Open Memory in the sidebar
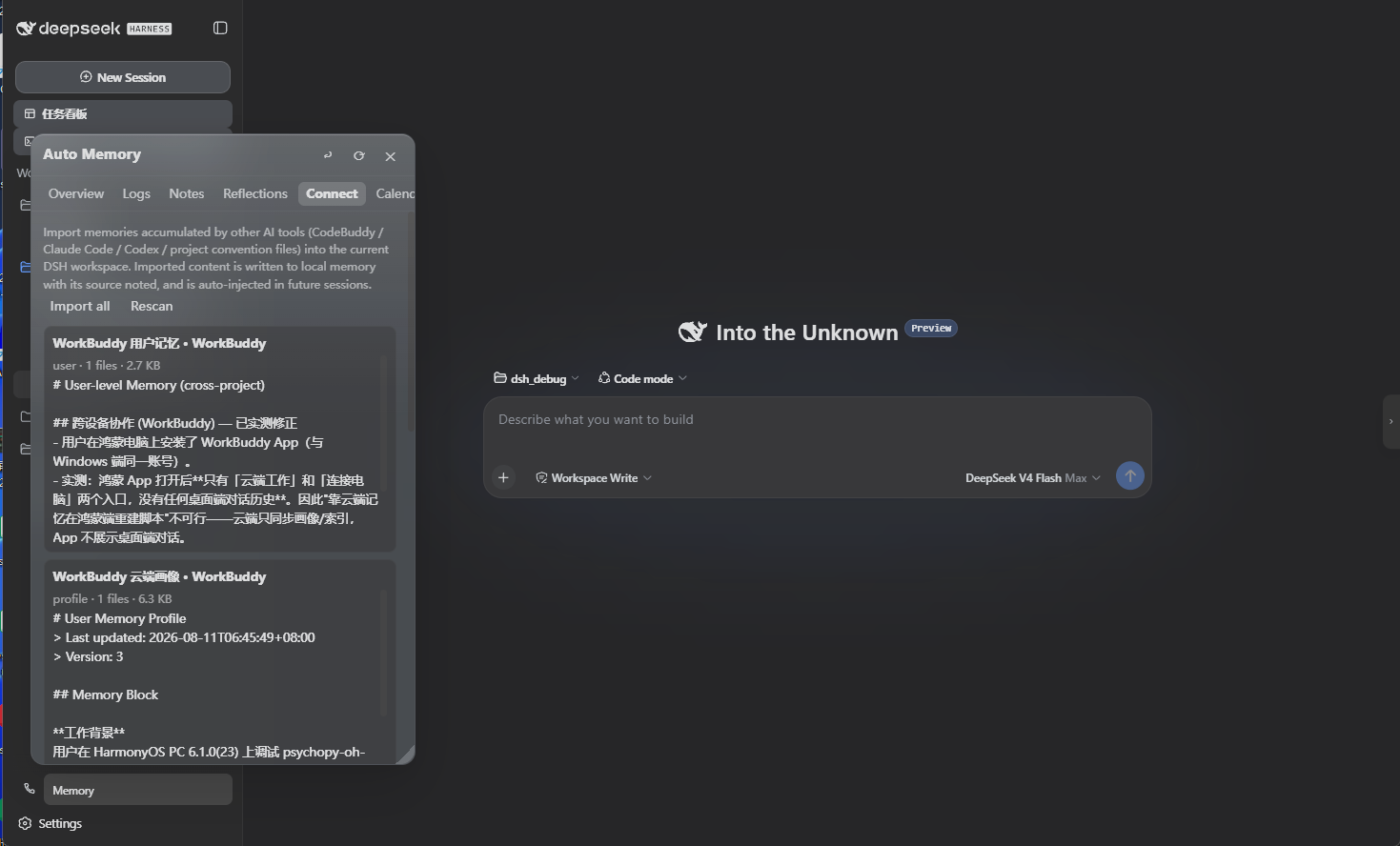Screen dimensions: 1400x846 (138, 790)
